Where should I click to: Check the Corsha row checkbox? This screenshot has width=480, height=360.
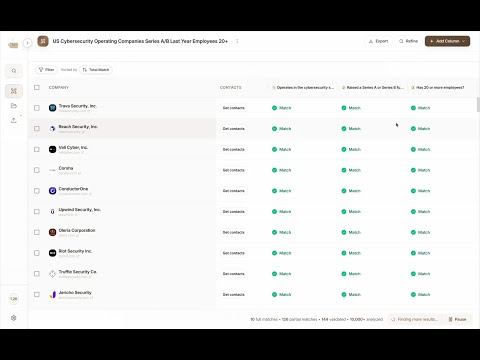coord(37,170)
